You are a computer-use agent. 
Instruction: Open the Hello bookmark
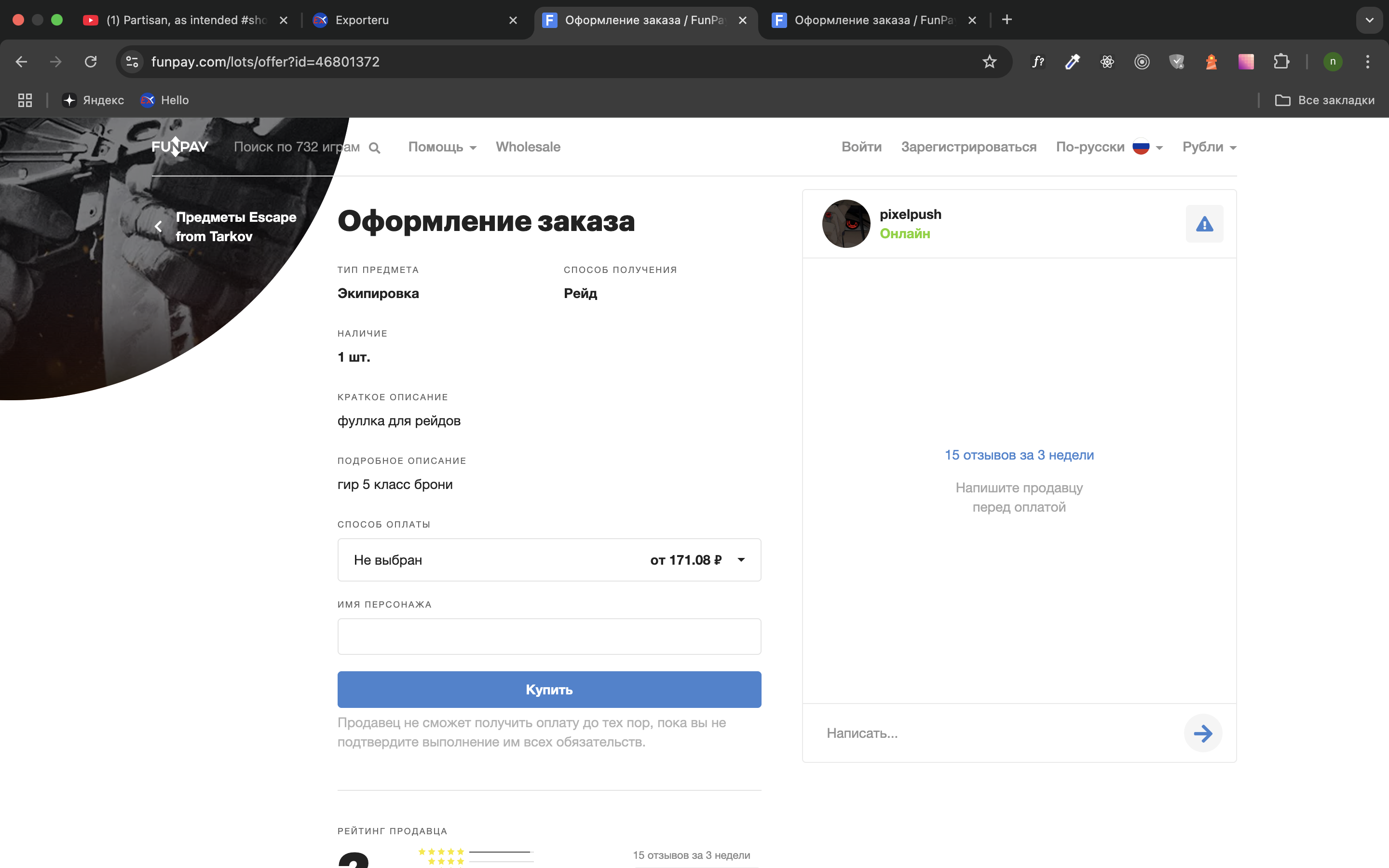[165, 100]
